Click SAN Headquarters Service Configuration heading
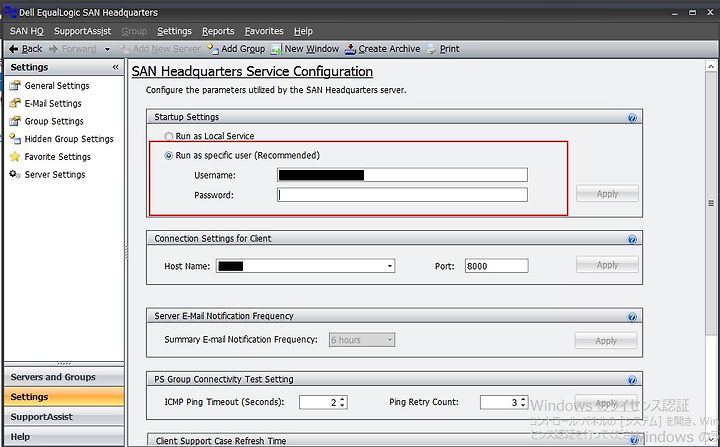 click(252, 72)
